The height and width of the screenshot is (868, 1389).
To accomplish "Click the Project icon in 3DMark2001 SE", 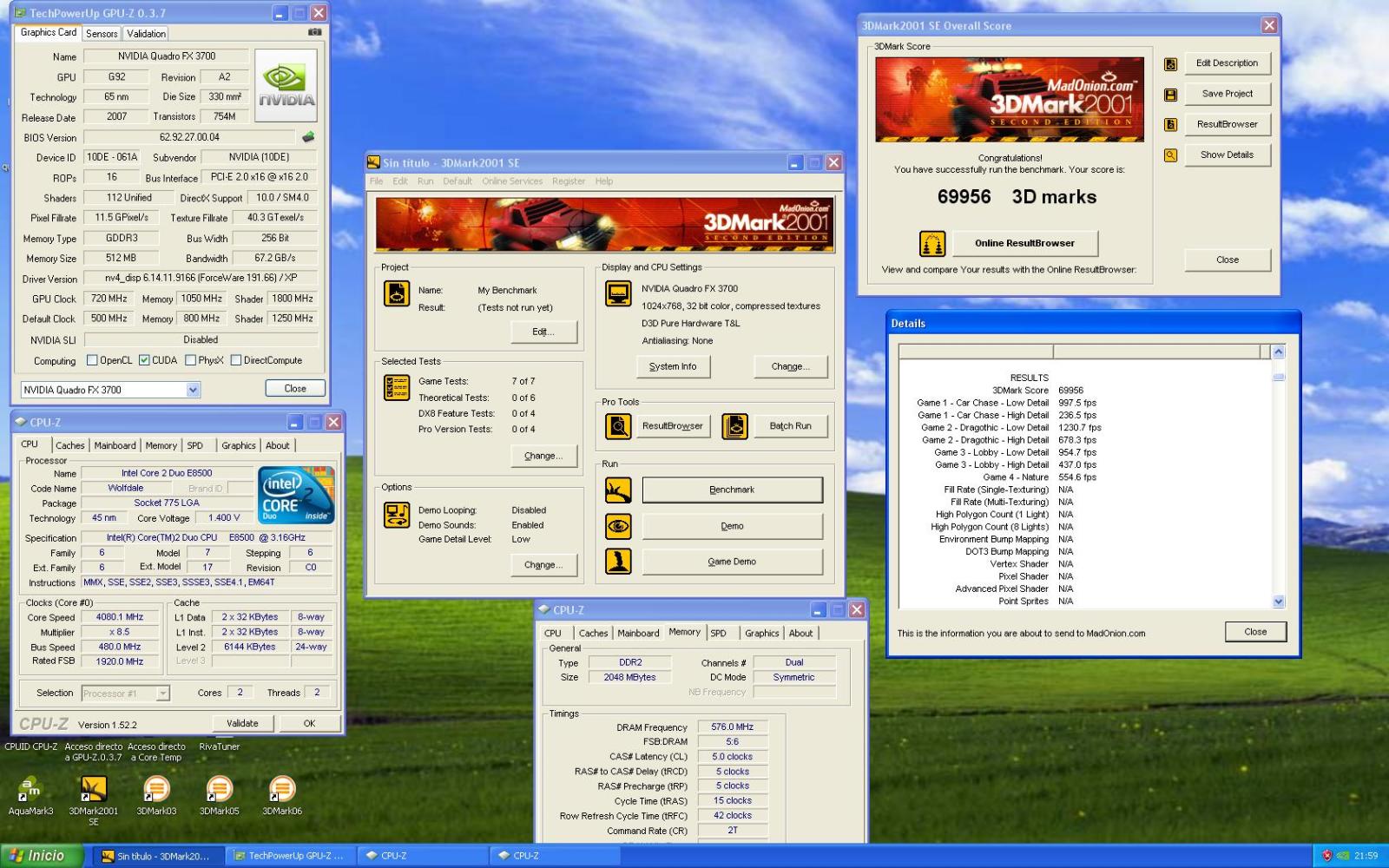I will point(397,293).
